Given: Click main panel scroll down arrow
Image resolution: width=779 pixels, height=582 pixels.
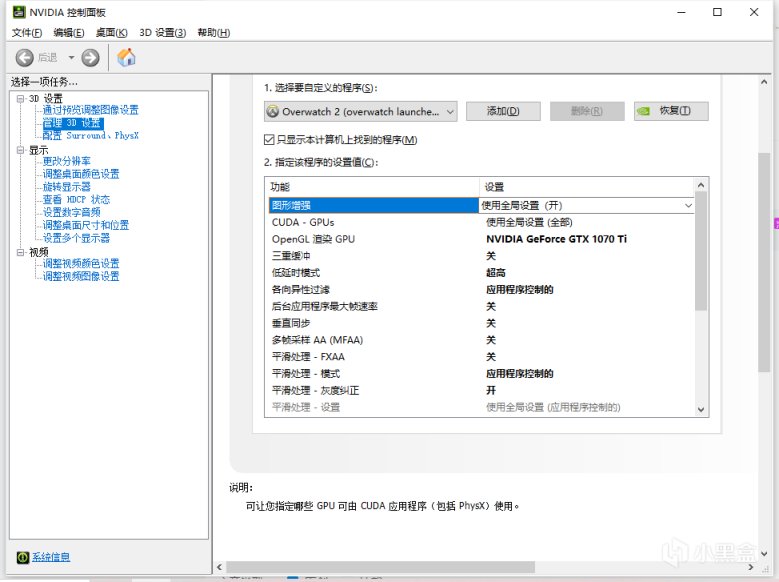Looking at the screenshot, I should (764, 553).
